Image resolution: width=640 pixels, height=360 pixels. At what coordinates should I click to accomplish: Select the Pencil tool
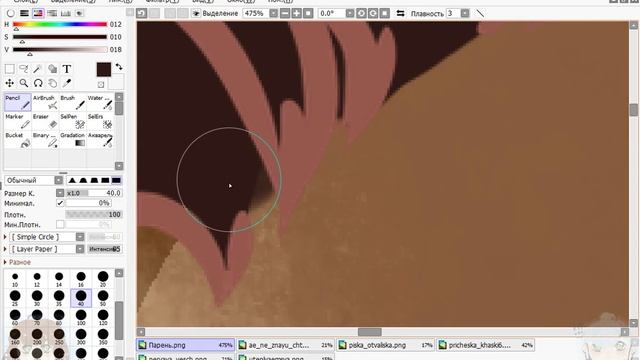tap(18, 102)
